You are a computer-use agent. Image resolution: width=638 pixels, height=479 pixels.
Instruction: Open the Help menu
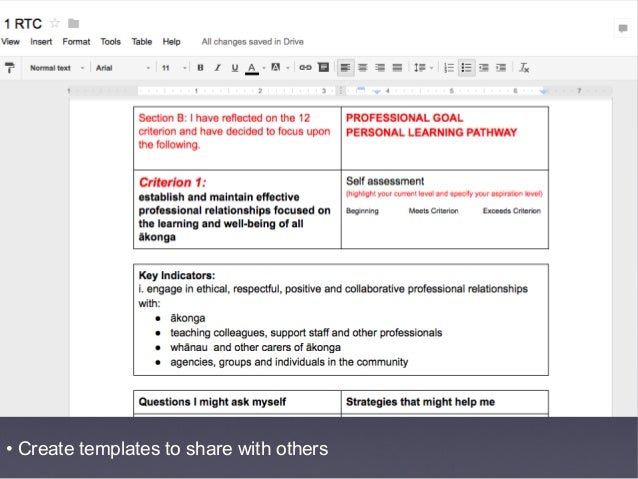[171, 42]
